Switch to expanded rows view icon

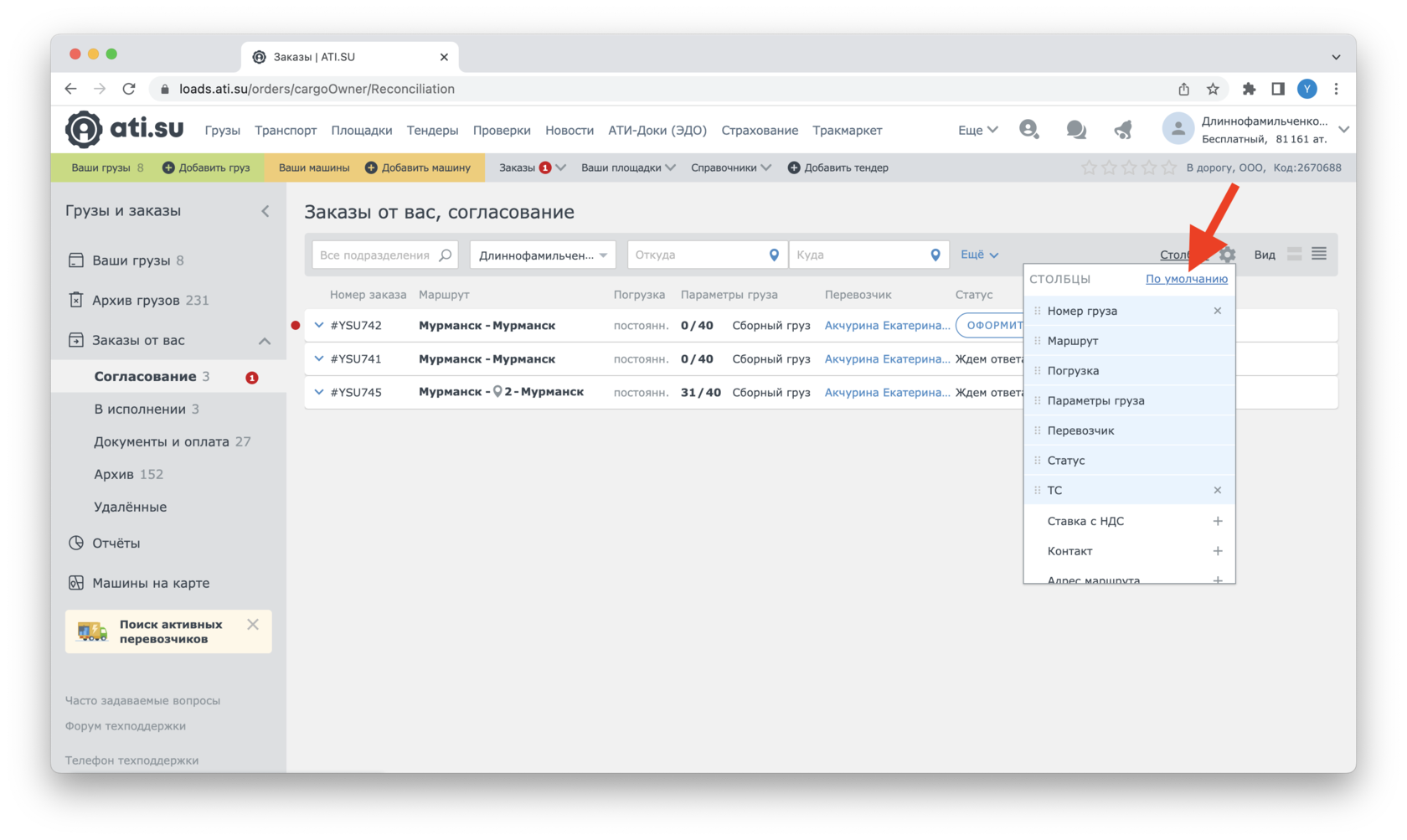[x=1294, y=254]
